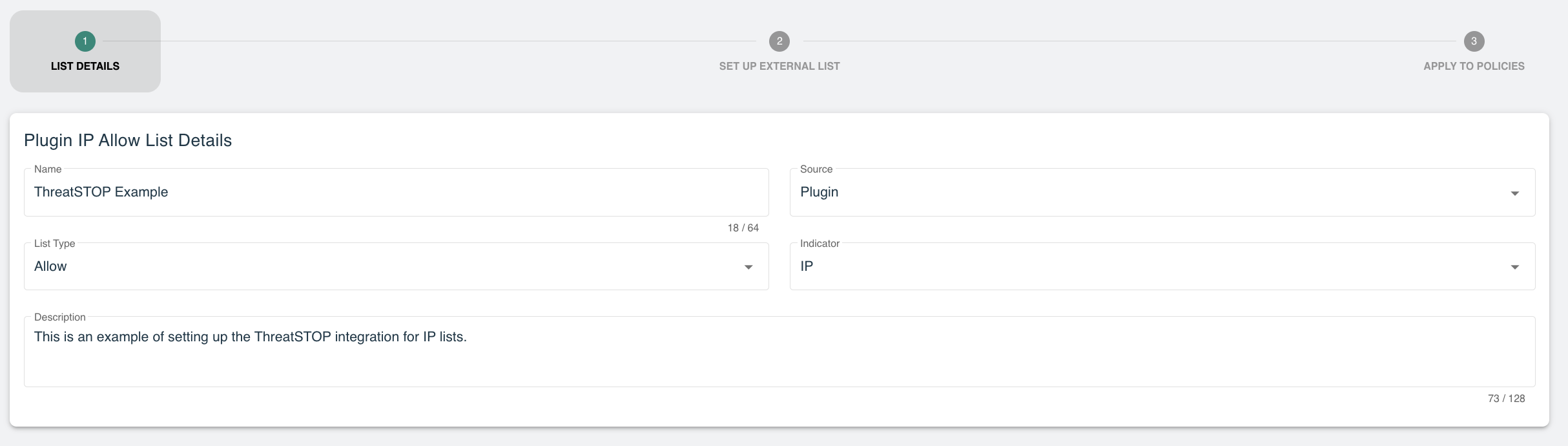Click the step 3 circle icon
The image size is (1568, 446).
point(1473,41)
